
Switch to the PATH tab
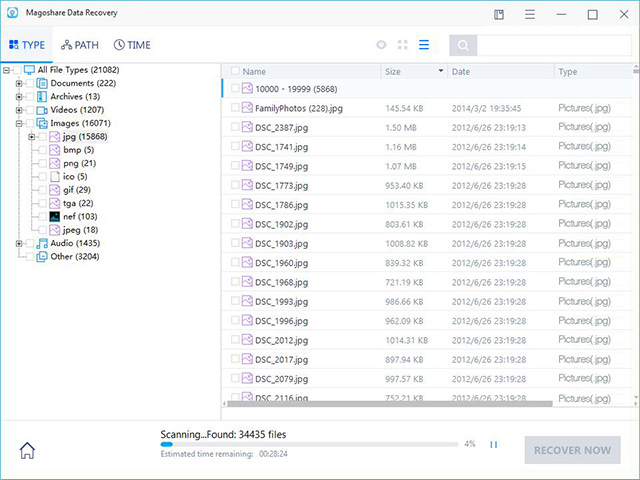click(x=80, y=45)
